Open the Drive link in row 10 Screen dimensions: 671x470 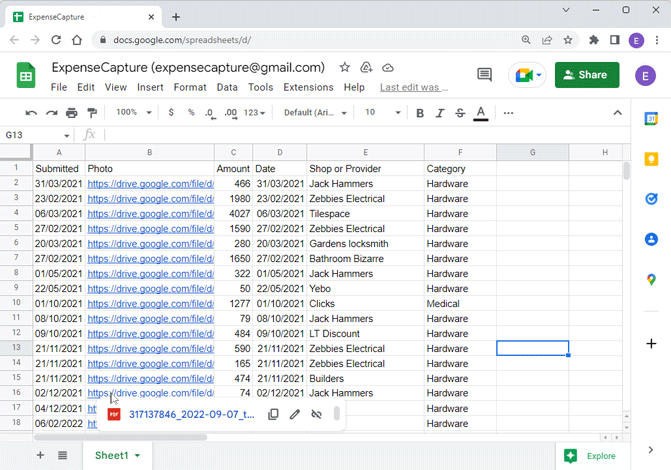(150, 304)
